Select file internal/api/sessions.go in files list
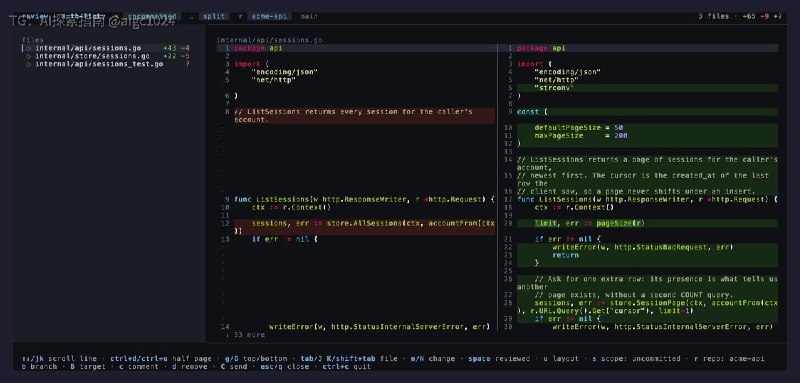The height and width of the screenshot is (383, 800). (x=88, y=48)
